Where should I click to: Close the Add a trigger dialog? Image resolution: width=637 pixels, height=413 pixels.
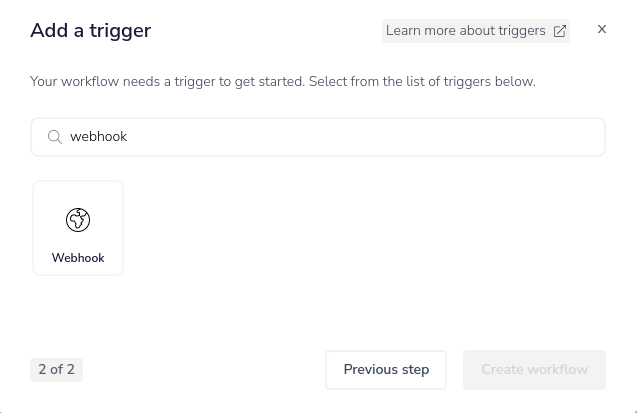coord(602,30)
